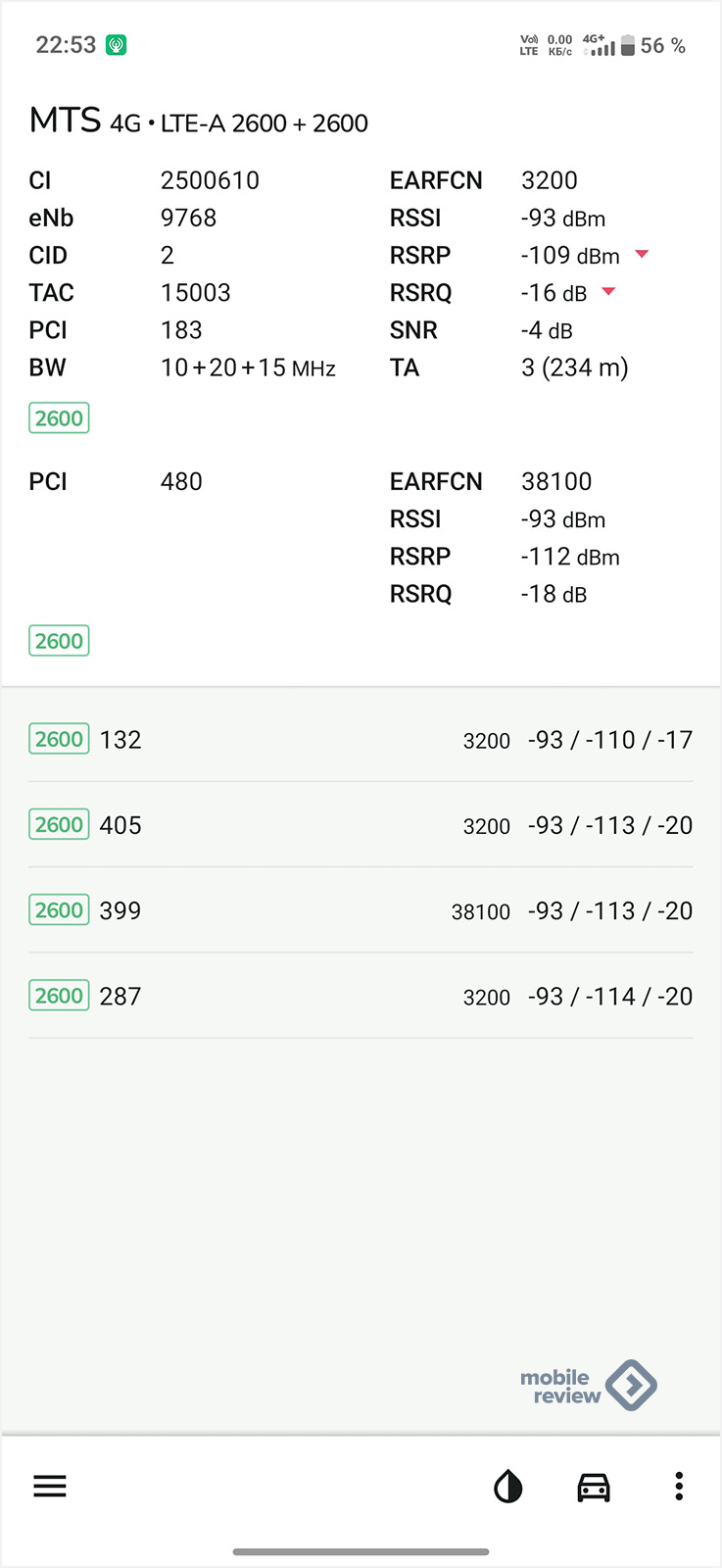Tap the 2600 band badge under BW
The height and width of the screenshot is (1568, 722).
pos(59,418)
